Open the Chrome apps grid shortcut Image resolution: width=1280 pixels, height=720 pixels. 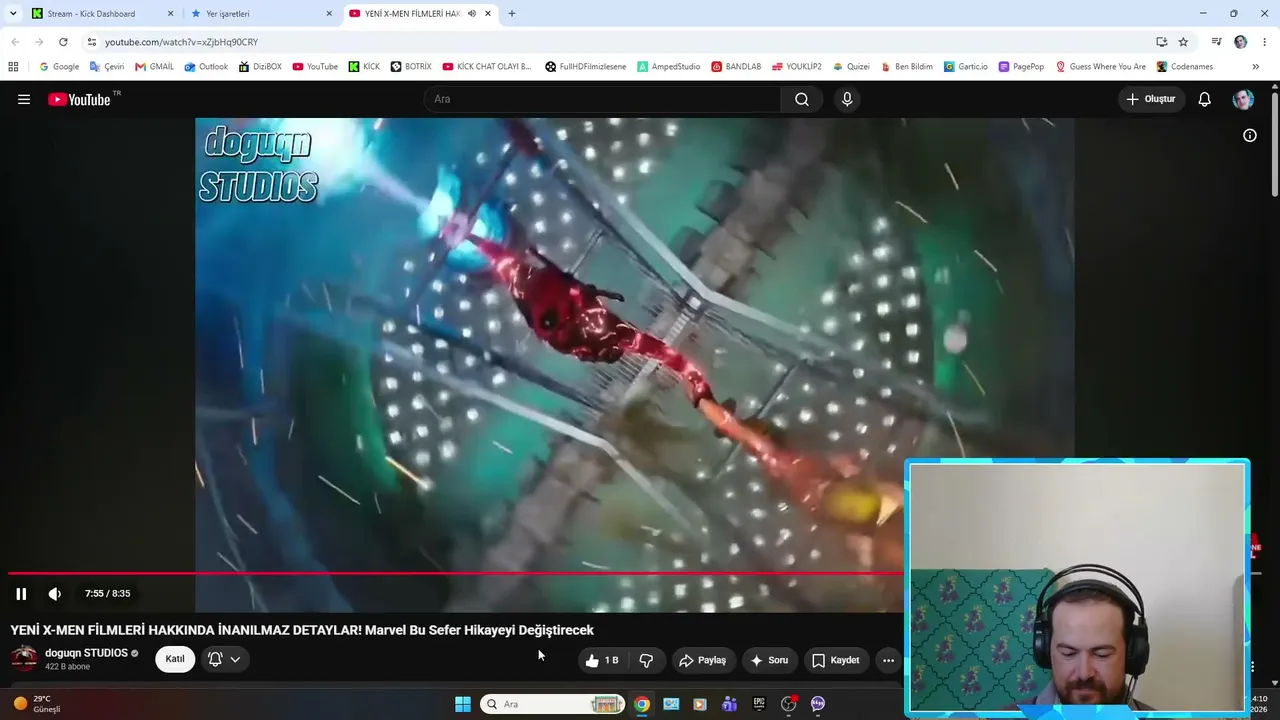13,67
